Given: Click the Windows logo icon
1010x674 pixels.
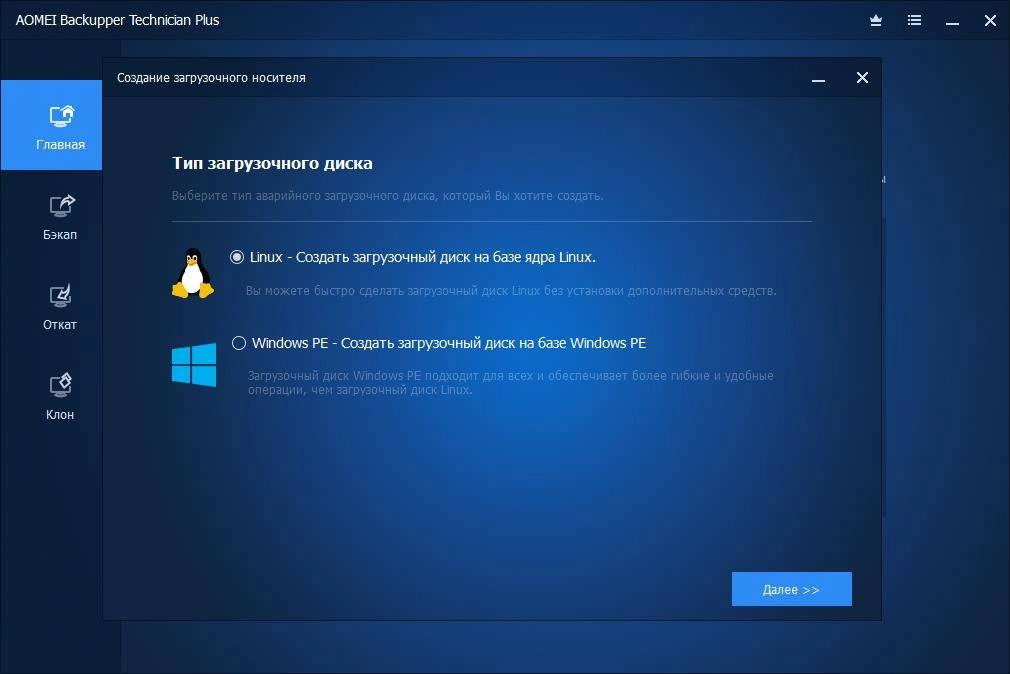Looking at the screenshot, I should click(x=194, y=365).
